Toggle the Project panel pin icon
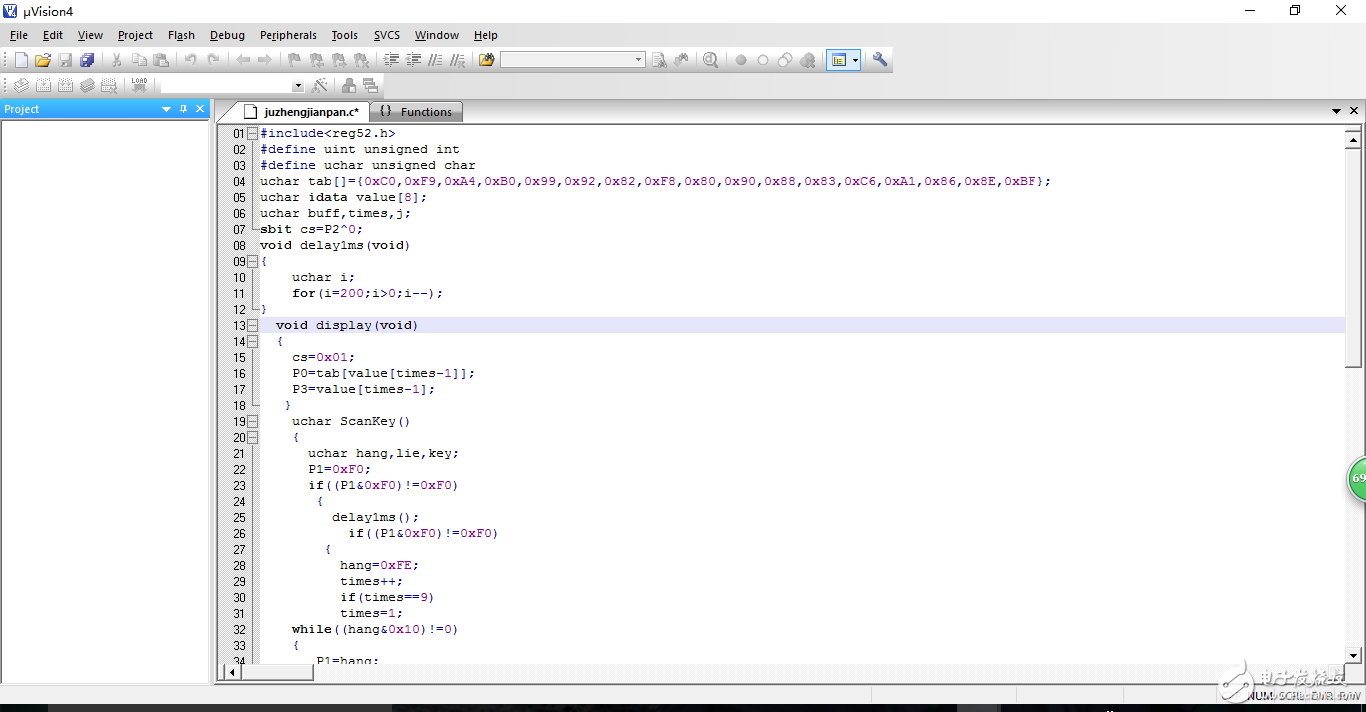1366x712 pixels. 183,109
